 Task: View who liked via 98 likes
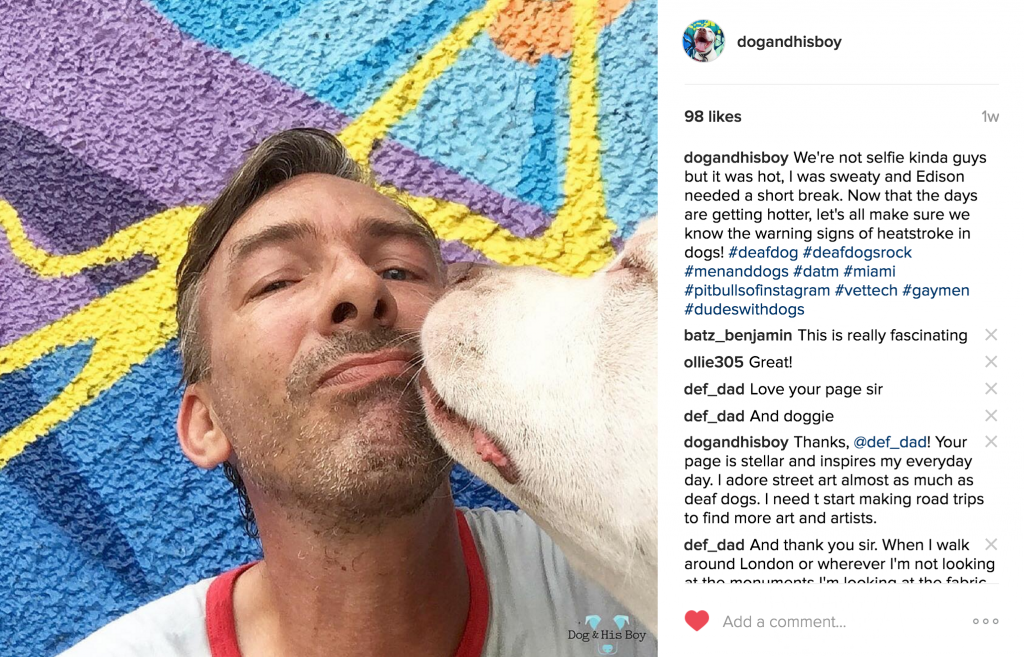tap(712, 117)
